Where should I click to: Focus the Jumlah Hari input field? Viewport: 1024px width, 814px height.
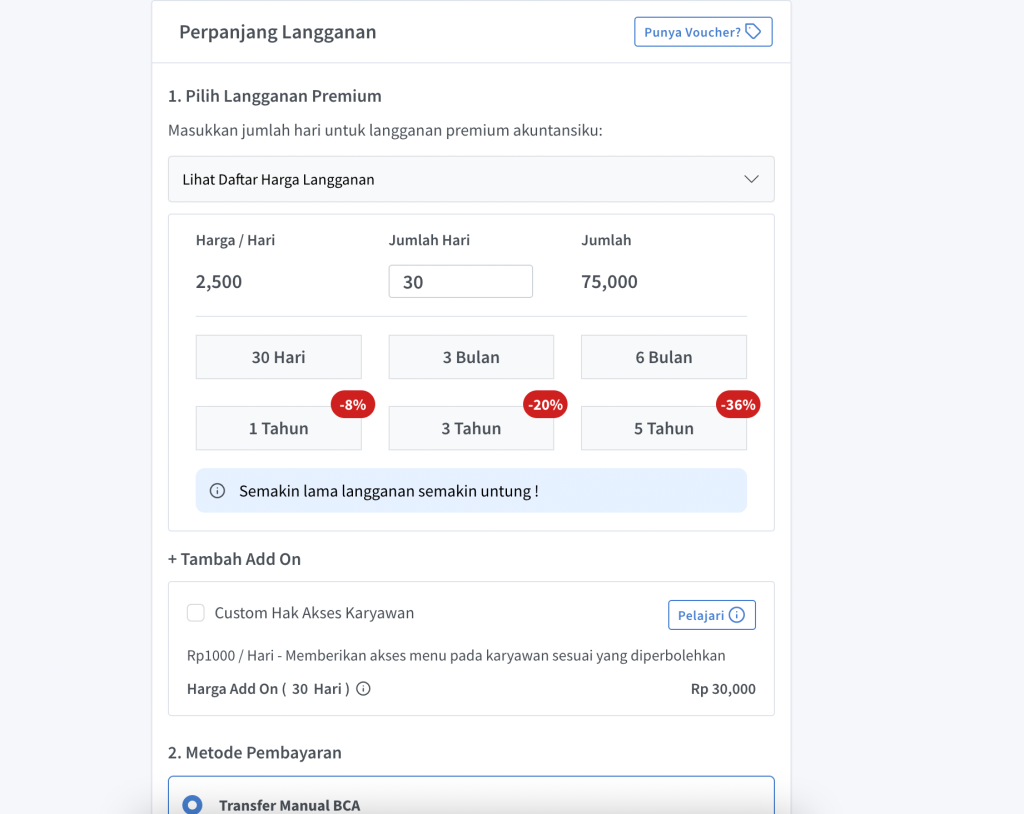pyautogui.click(x=460, y=282)
